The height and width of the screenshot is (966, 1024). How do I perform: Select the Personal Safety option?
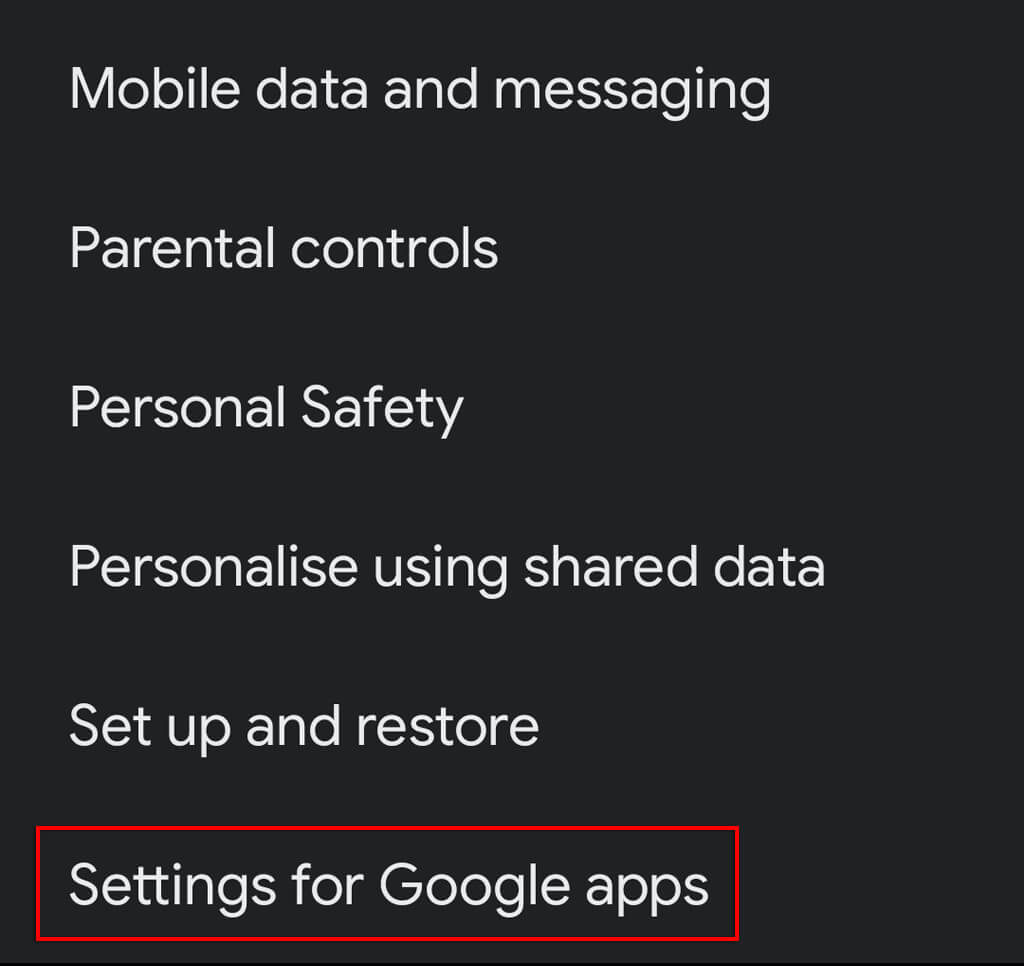pos(512,408)
